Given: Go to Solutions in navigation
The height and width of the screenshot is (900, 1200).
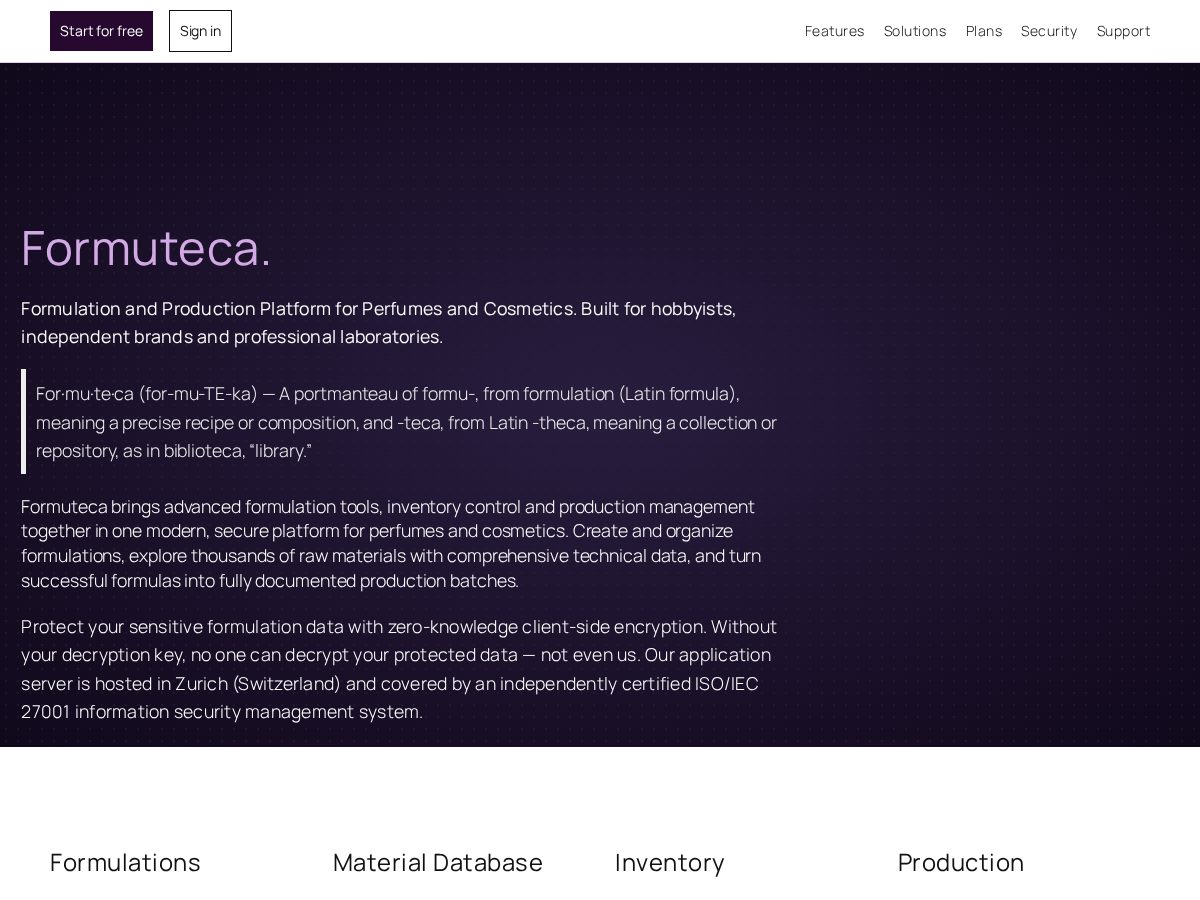Looking at the screenshot, I should pyautogui.click(x=915, y=31).
